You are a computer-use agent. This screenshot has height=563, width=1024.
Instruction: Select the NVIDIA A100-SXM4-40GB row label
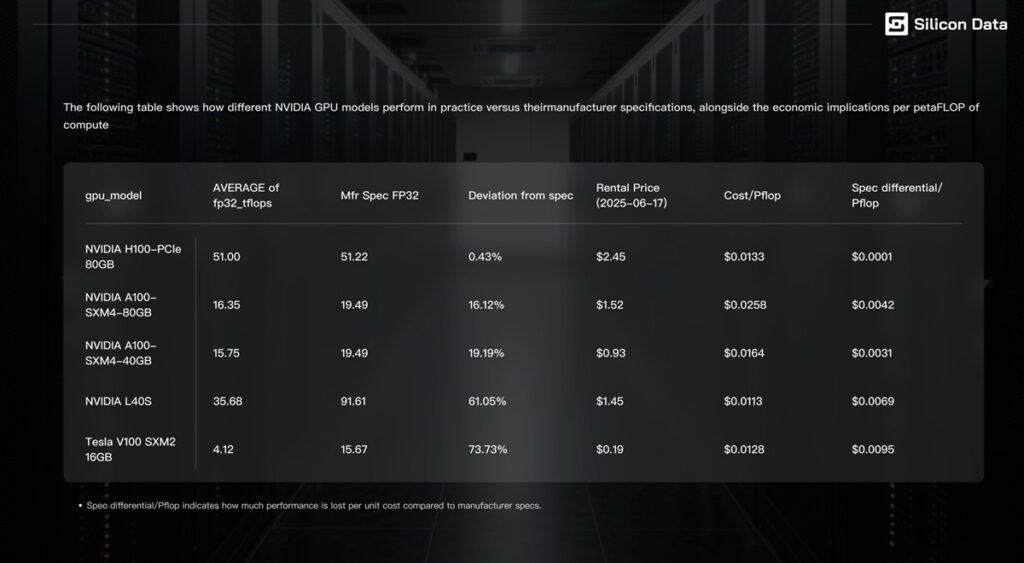click(121, 353)
